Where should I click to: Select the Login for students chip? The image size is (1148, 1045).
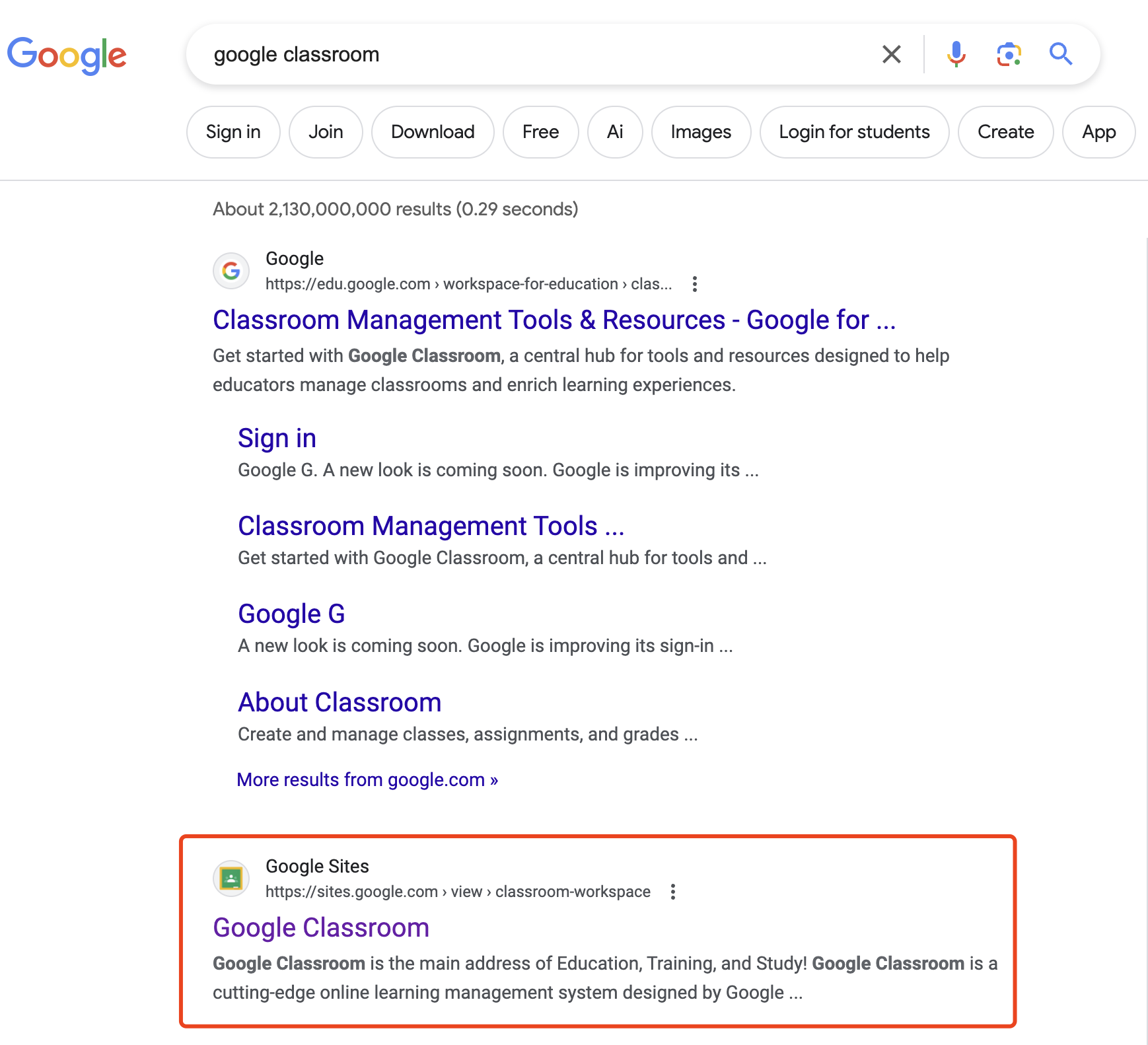[x=854, y=132]
